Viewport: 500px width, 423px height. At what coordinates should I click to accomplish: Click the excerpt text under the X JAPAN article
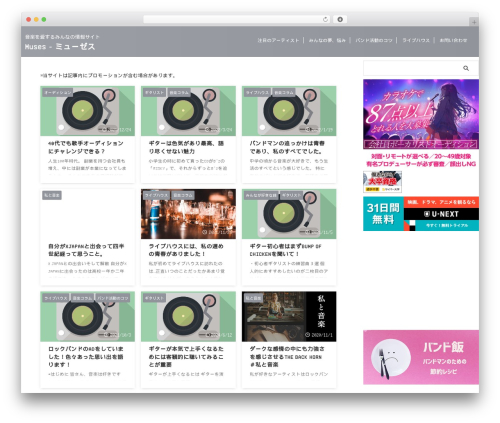pyautogui.click(x=87, y=267)
